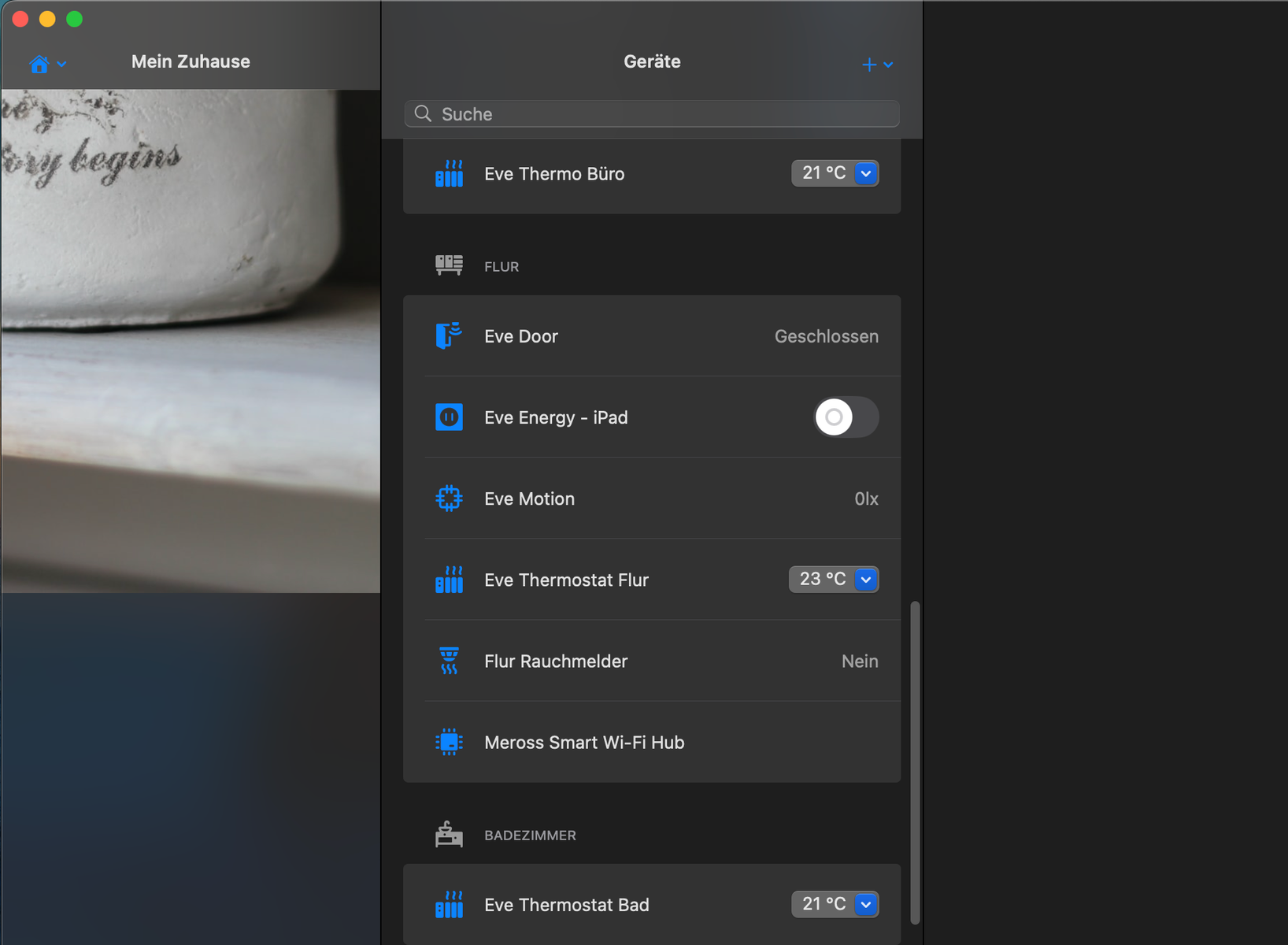Open the add device plus menu
This screenshot has width=1288, height=945.
[x=876, y=65]
